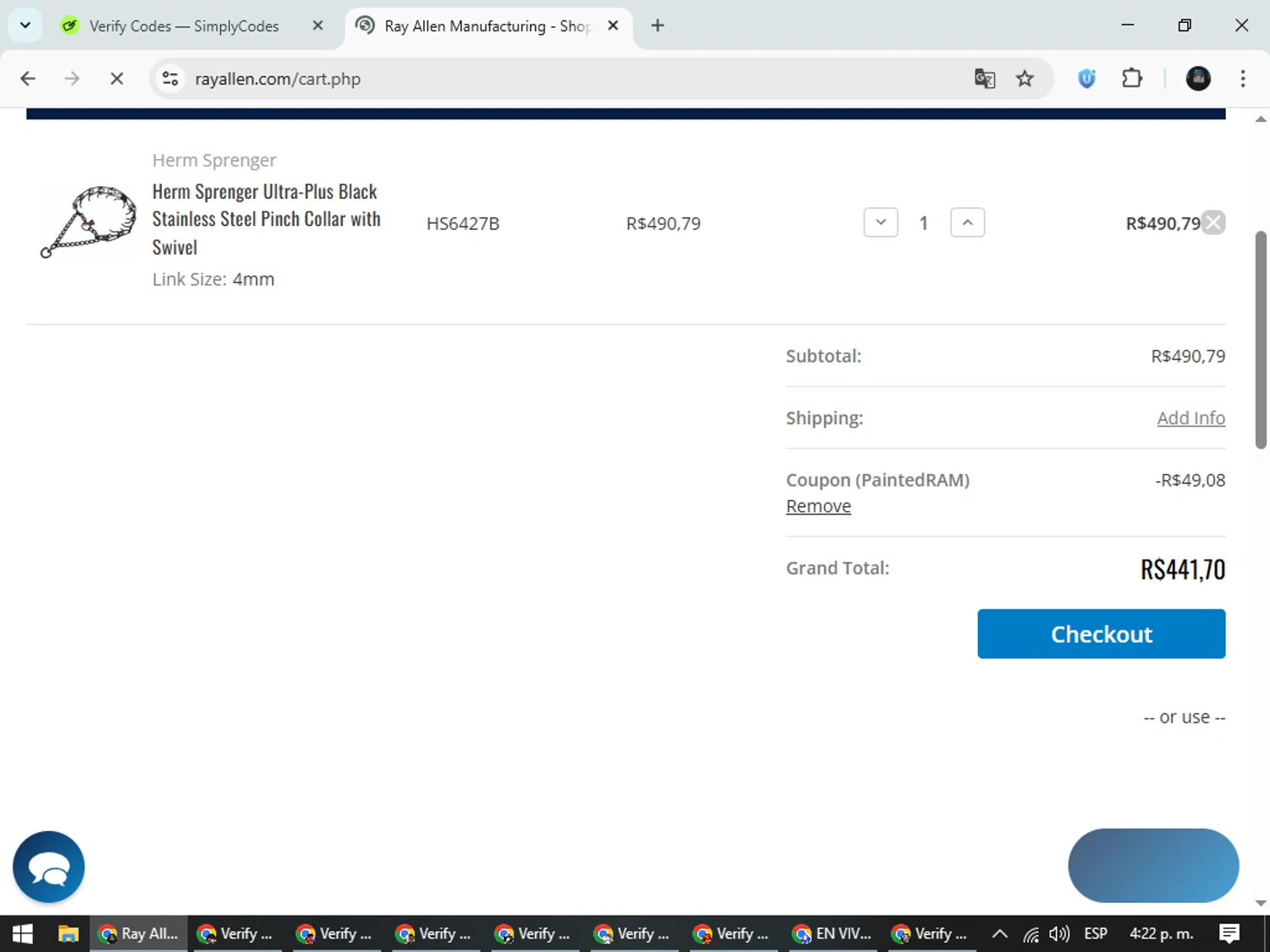Click the blue floating pill button
Screen dimensions: 1270x952
1153,866
